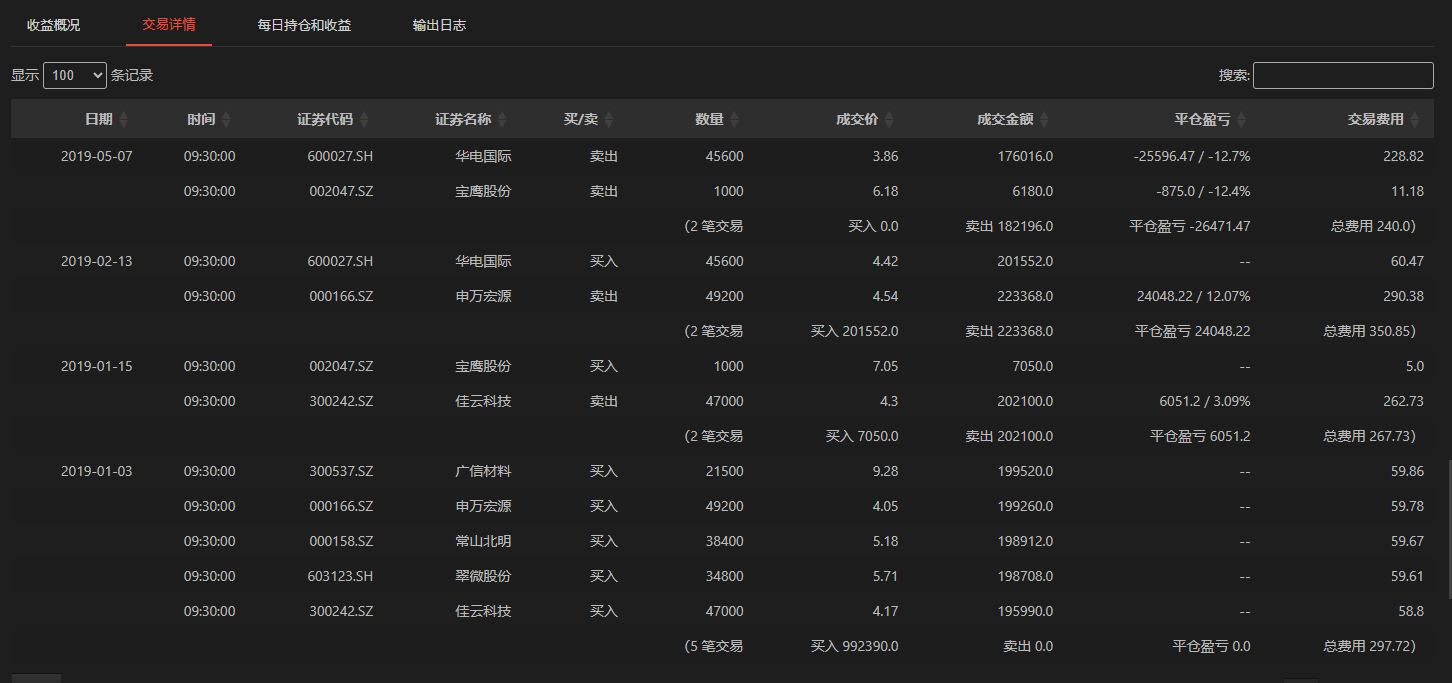Click sort icon beside 成交金额 header
1452x683 pixels.
(1044, 120)
